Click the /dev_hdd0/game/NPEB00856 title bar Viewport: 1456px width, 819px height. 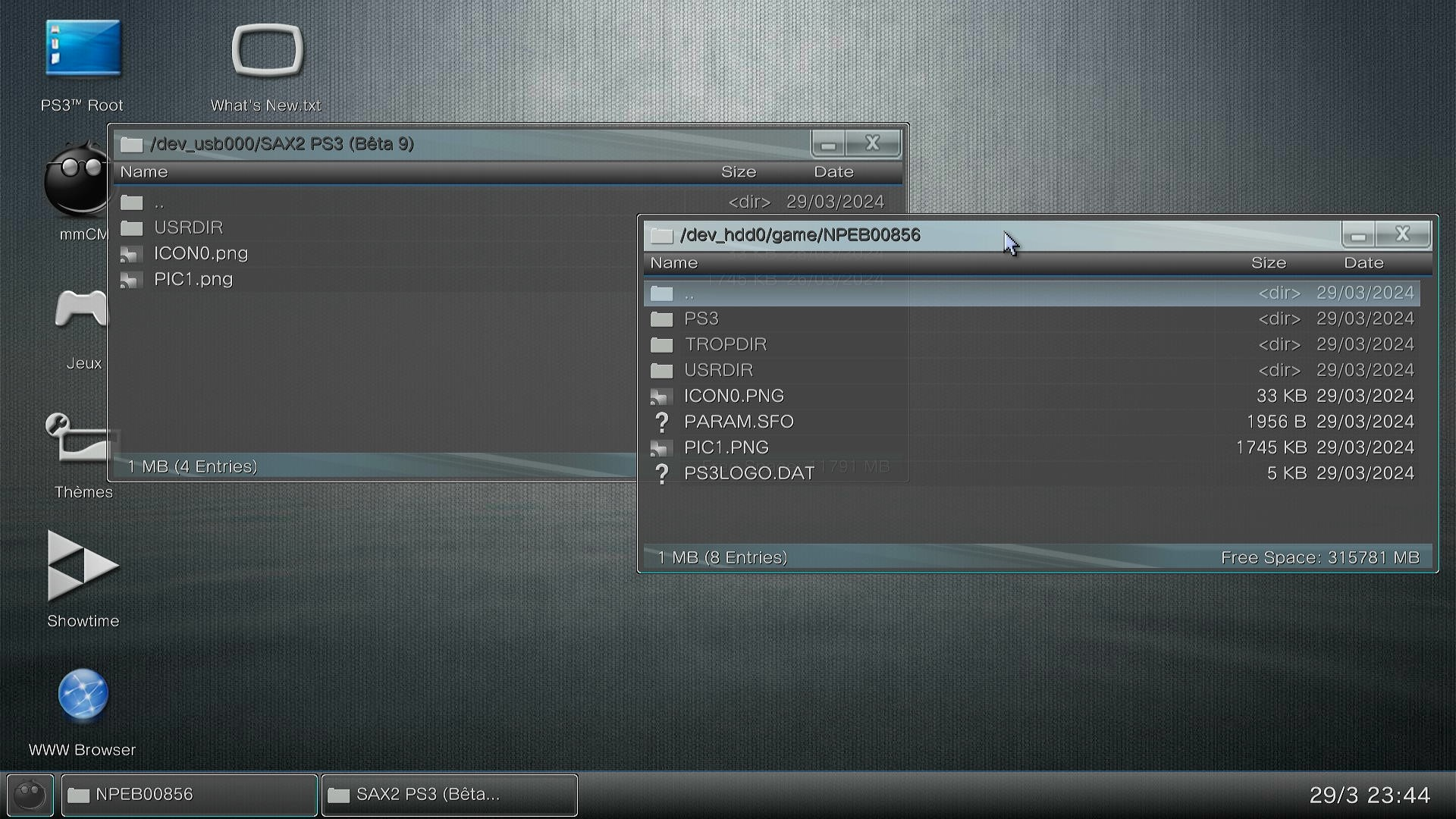(x=799, y=235)
